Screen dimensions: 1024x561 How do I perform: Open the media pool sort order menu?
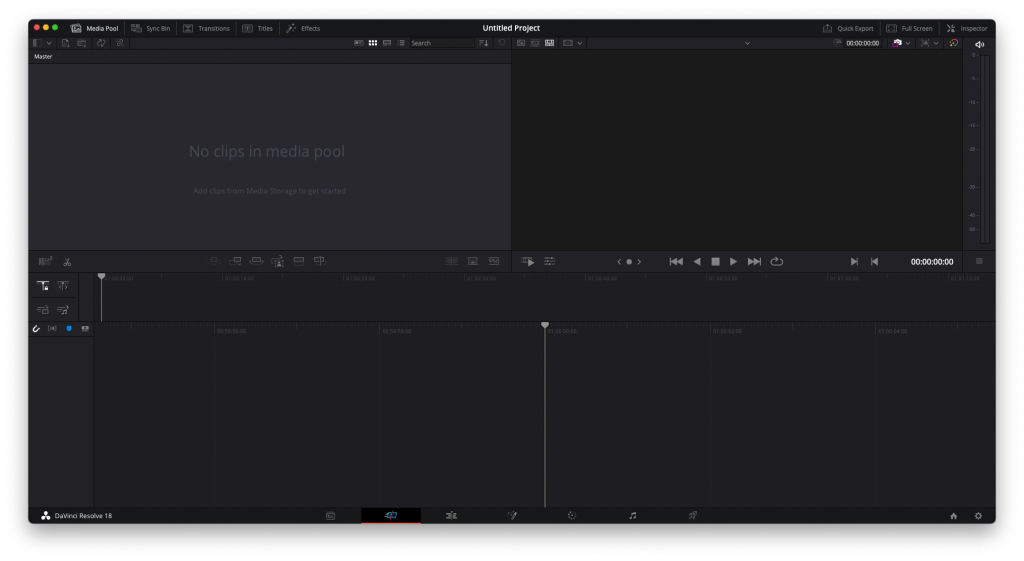pos(483,43)
